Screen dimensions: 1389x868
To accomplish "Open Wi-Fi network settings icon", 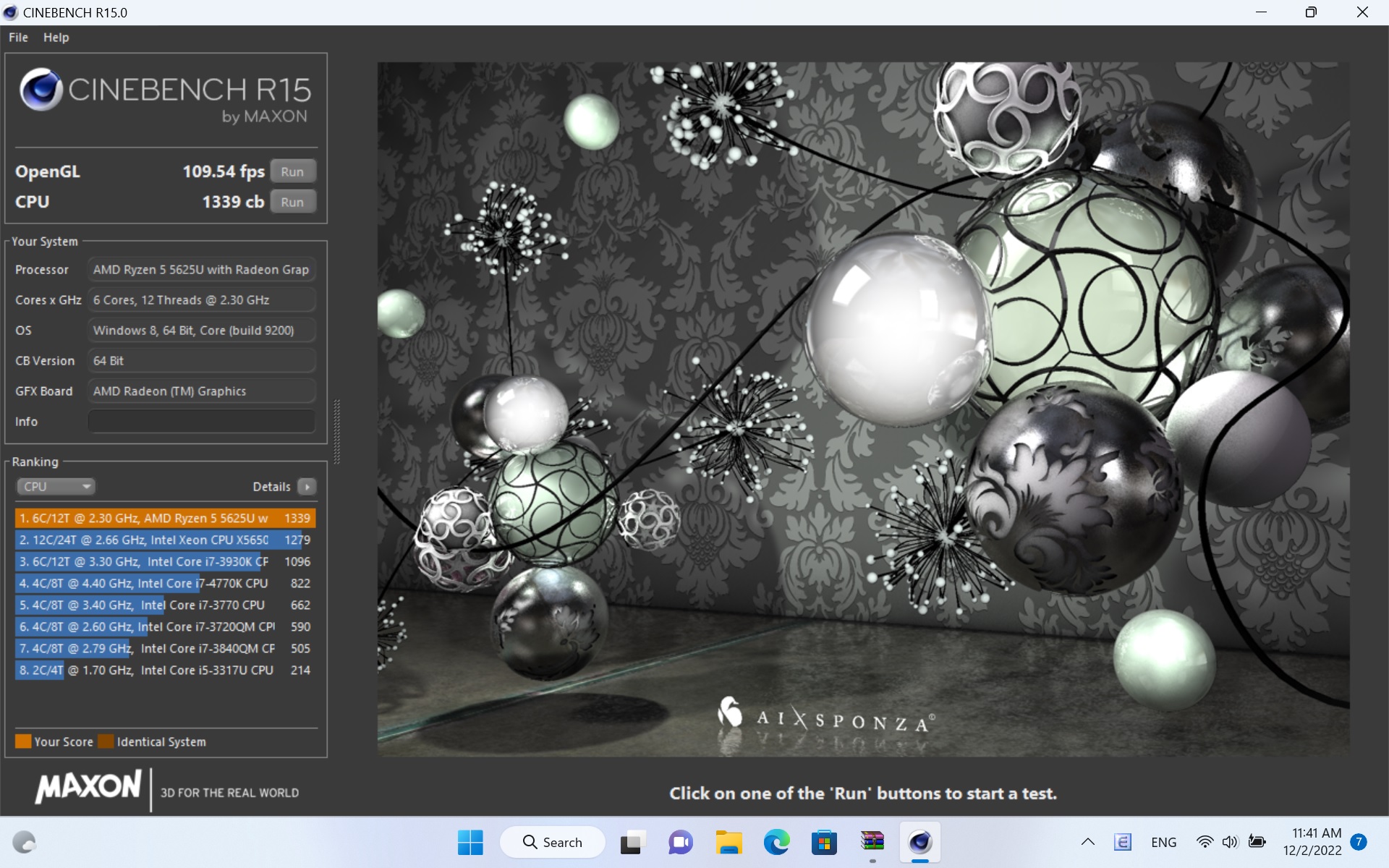I will pos(1205,842).
